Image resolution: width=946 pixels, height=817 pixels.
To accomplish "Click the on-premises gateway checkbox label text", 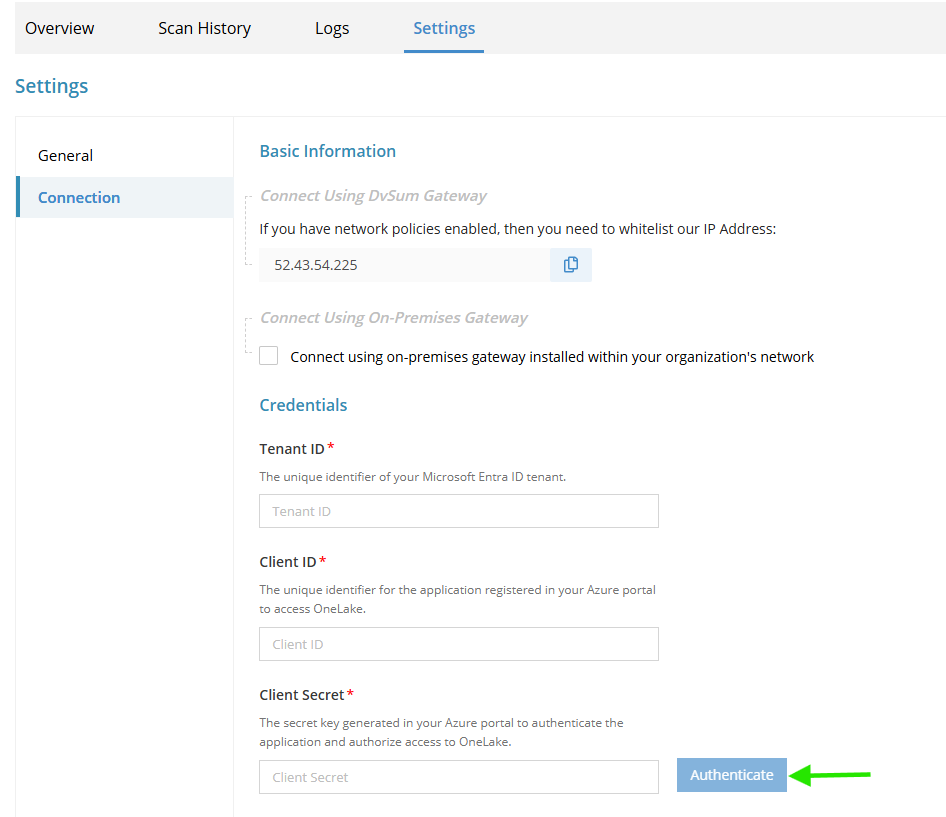I will click(x=552, y=357).
